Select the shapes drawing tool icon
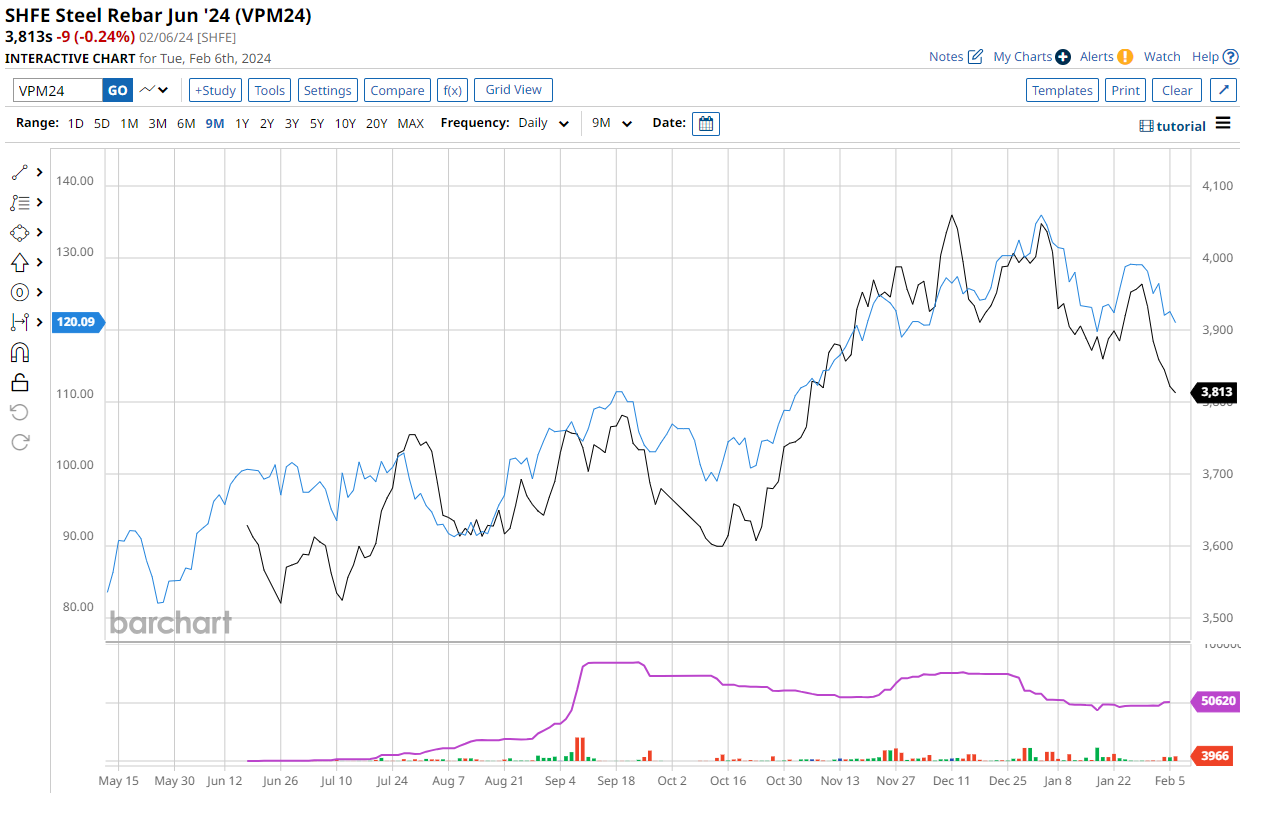The image size is (1263, 813). pyautogui.click(x=19, y=233)
